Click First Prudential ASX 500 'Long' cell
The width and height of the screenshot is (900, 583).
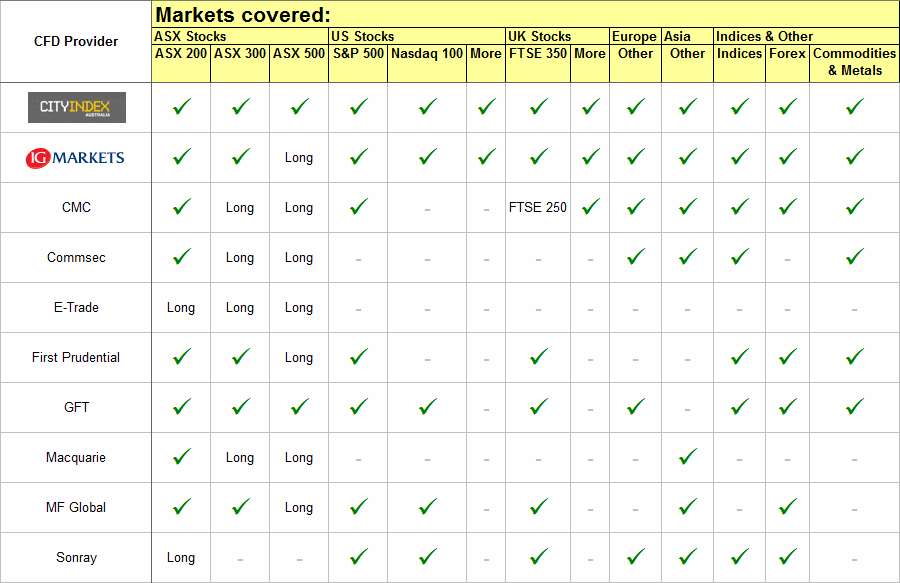click(299, 357)
